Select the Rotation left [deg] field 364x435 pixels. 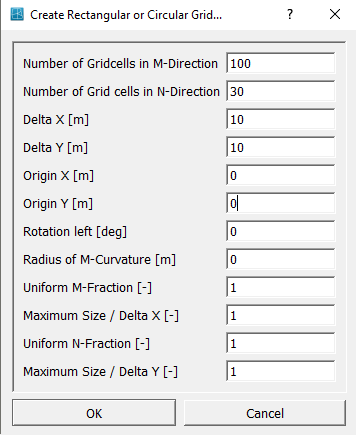coord(281,231)
